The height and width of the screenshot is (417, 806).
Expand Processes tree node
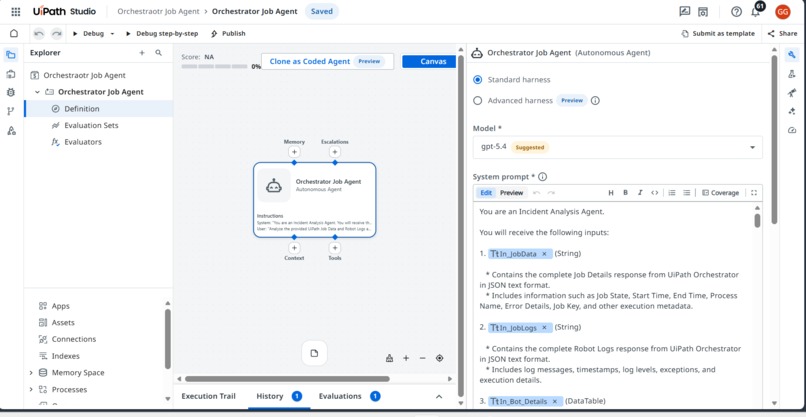point(31,390)
